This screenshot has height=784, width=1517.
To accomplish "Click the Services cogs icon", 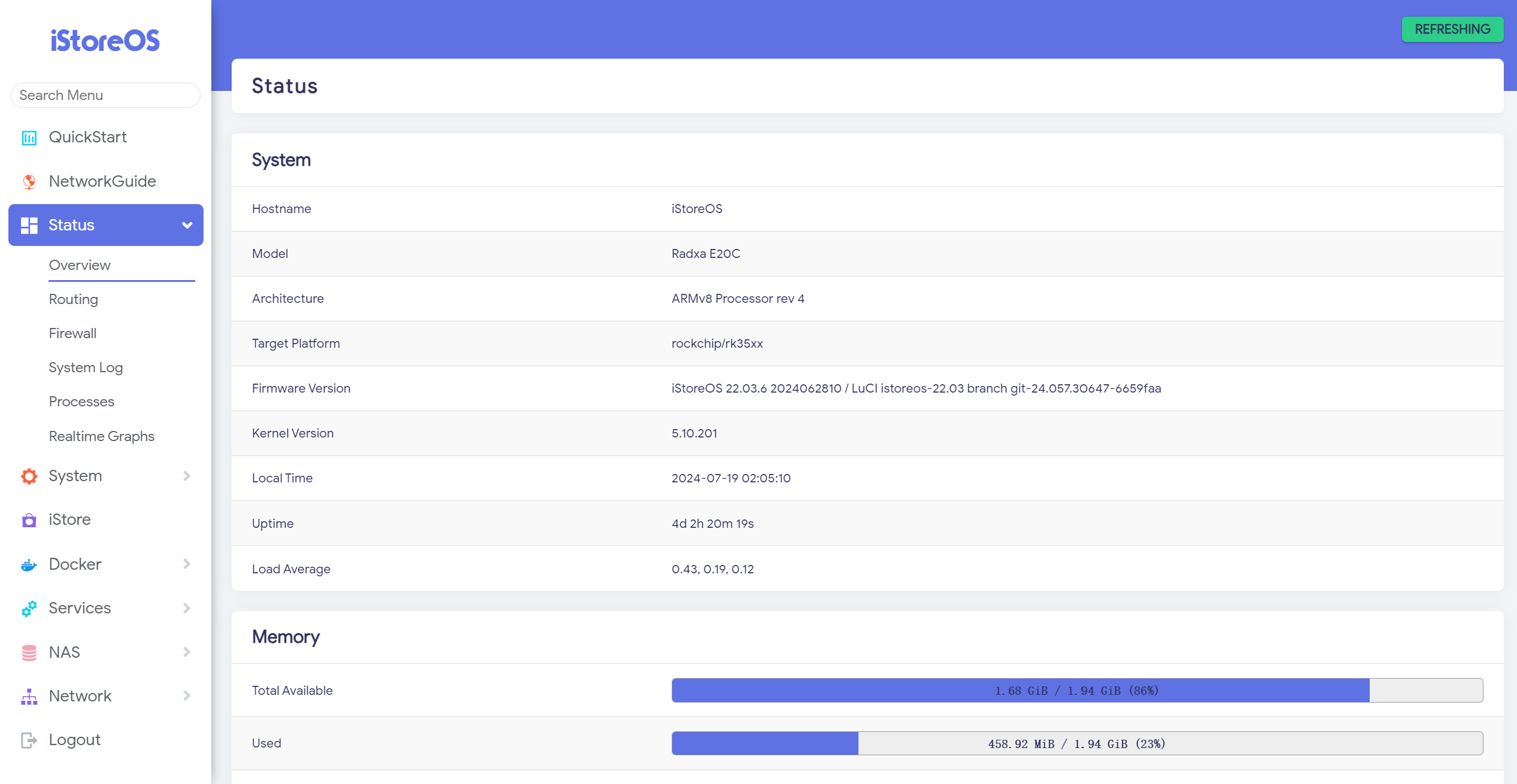I will click(x=29, y=608).
